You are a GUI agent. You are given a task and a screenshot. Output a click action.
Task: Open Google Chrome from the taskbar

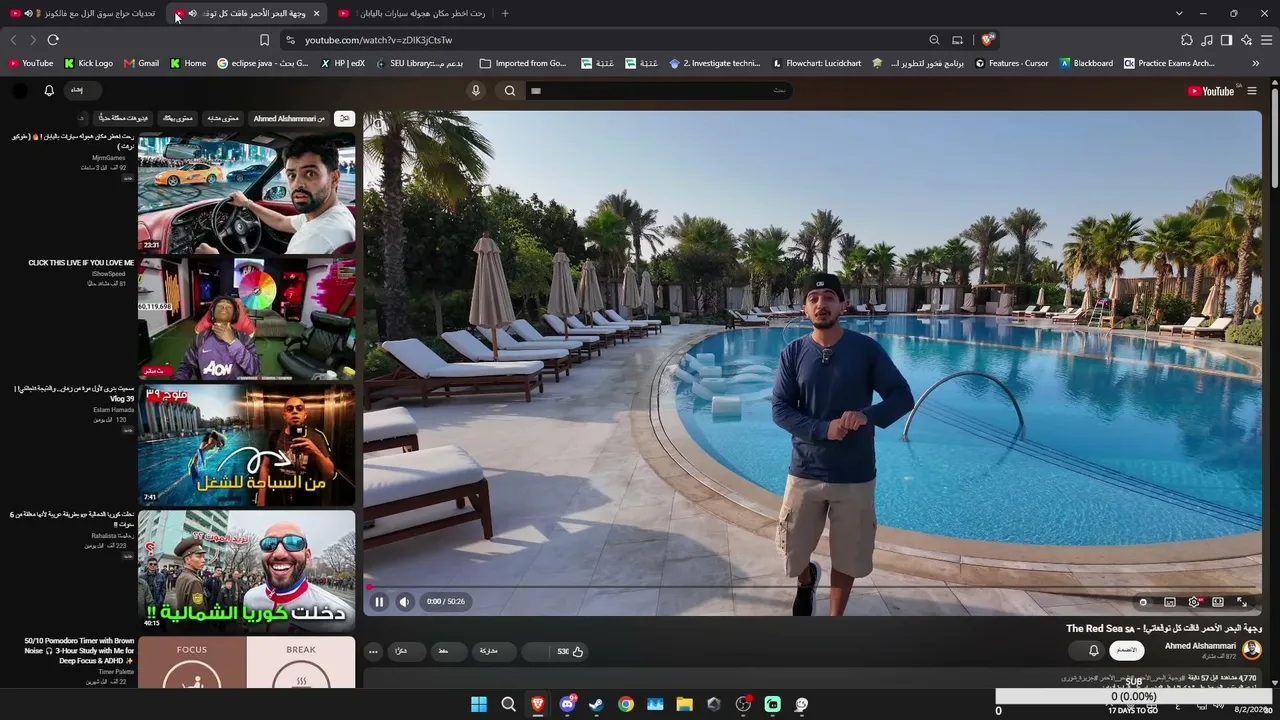(625, 704)
